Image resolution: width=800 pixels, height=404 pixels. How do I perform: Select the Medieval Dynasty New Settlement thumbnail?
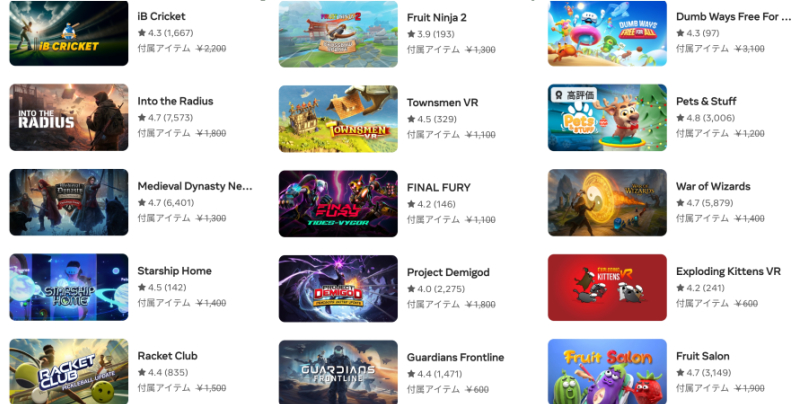click(x=69, y=203)
